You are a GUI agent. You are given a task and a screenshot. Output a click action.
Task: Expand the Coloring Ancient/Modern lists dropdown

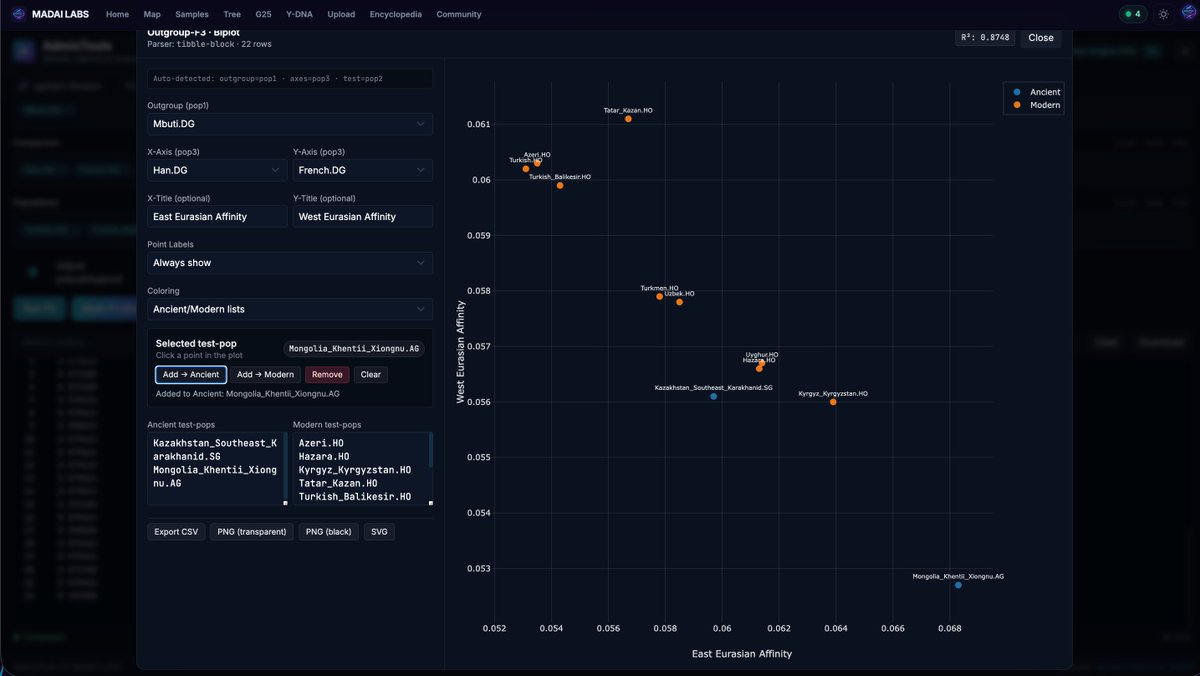[x=290, y=309]
